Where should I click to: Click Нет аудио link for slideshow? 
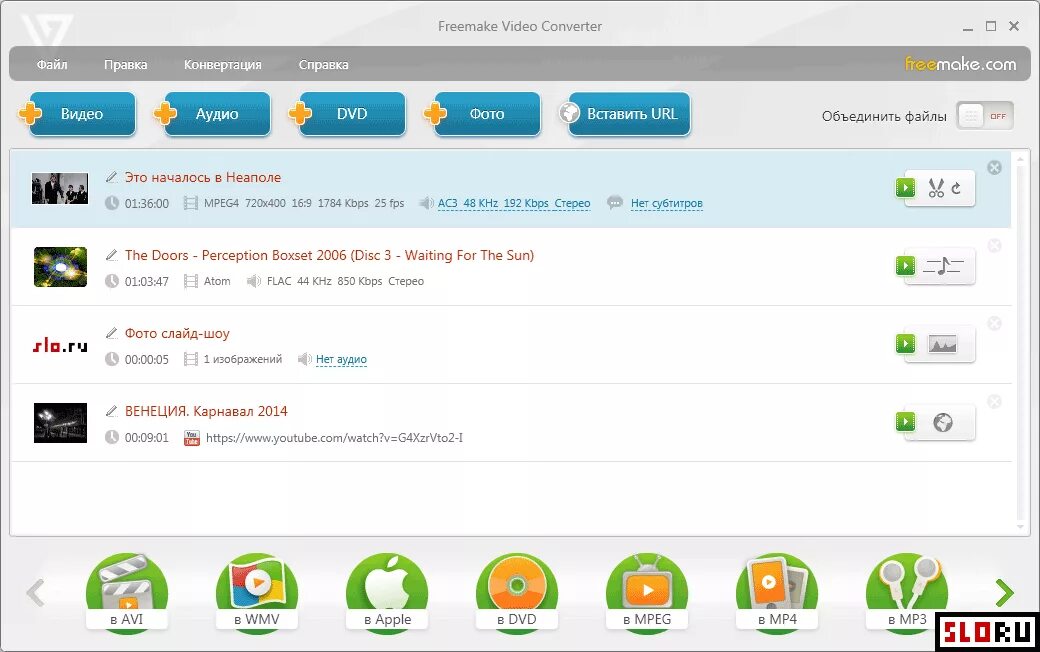(x=341, y=359)
